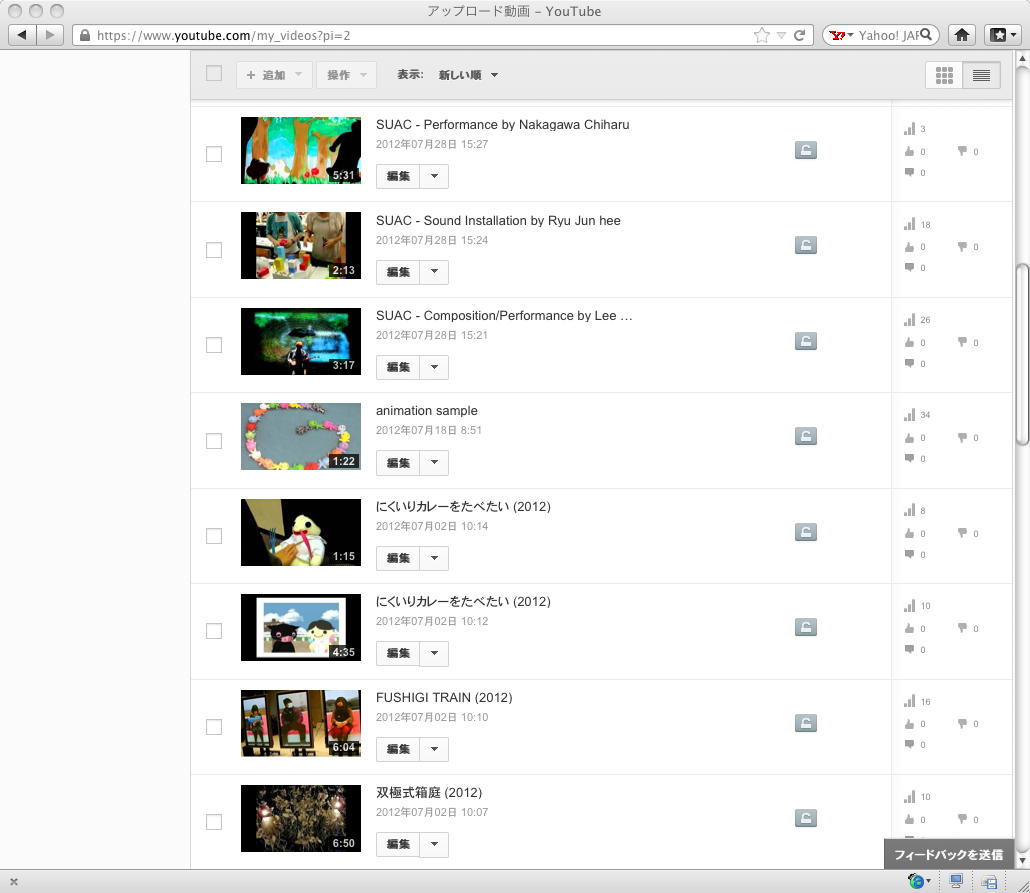This screenshot has width=1030, height=893.
Task: Expand edit options arrow for animation sample
Action: pos(434,463)
